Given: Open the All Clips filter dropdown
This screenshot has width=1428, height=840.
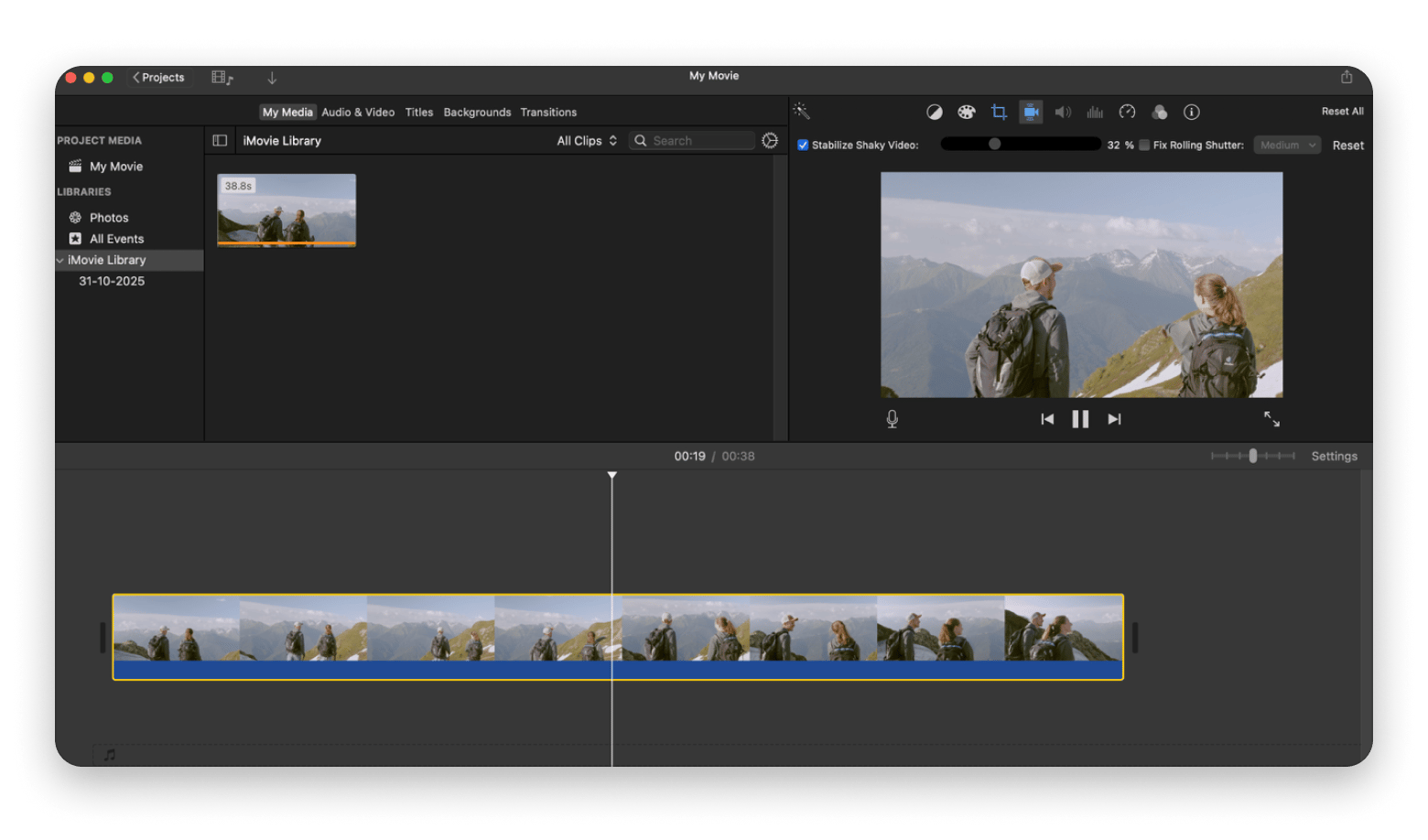Looking at the screenshot, I should coord(586,140).
